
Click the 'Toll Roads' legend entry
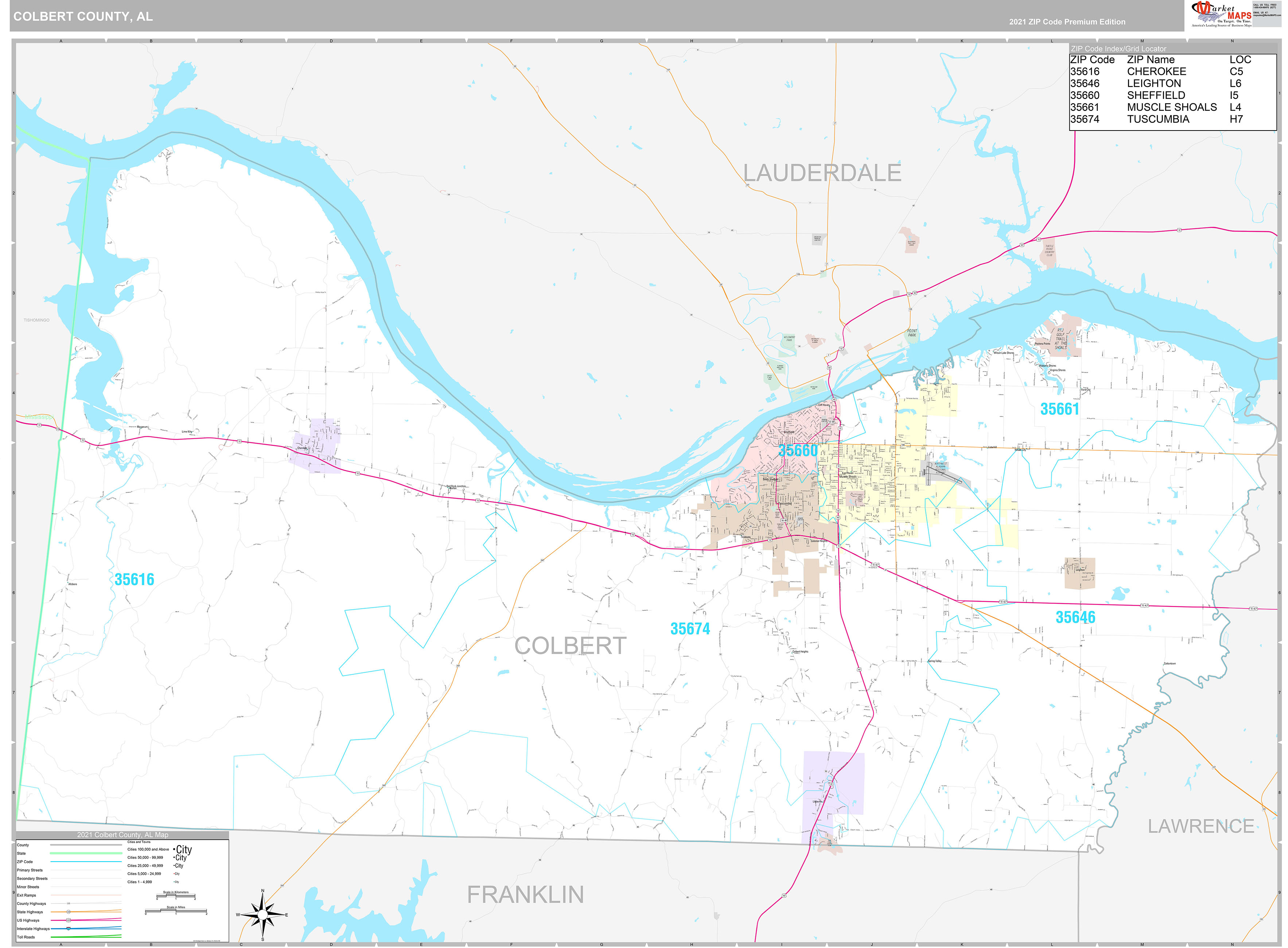[26, 937]
